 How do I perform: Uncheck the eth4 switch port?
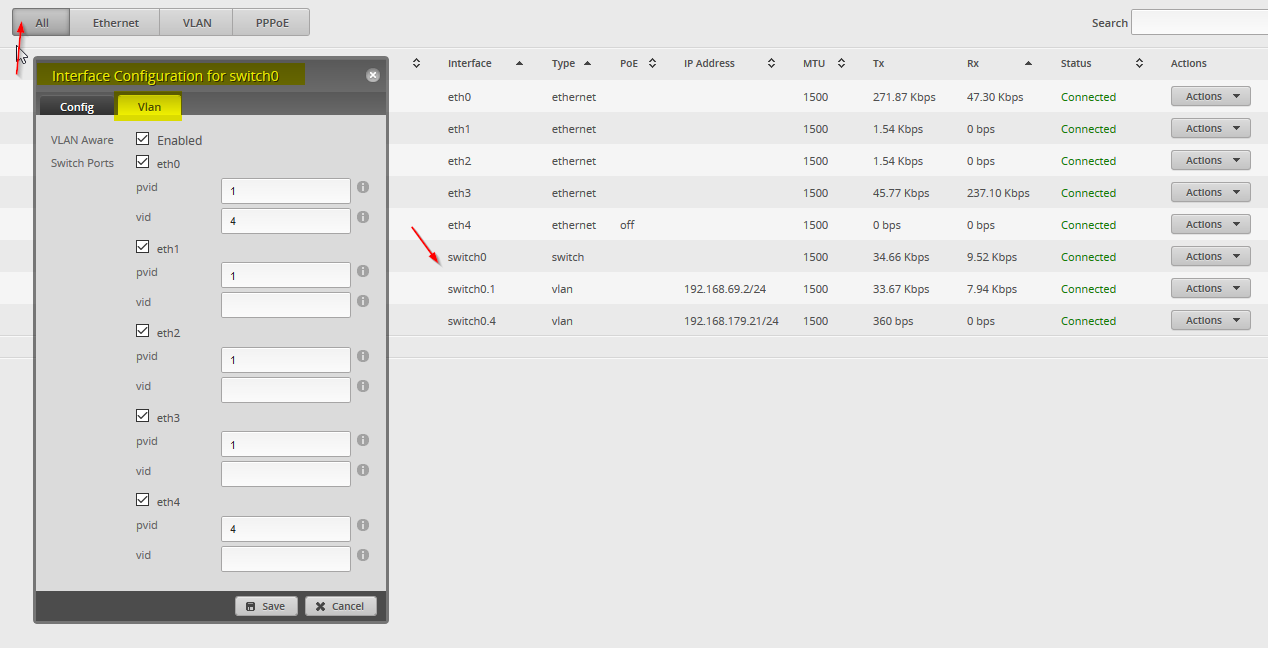click(x=143, y=501)
